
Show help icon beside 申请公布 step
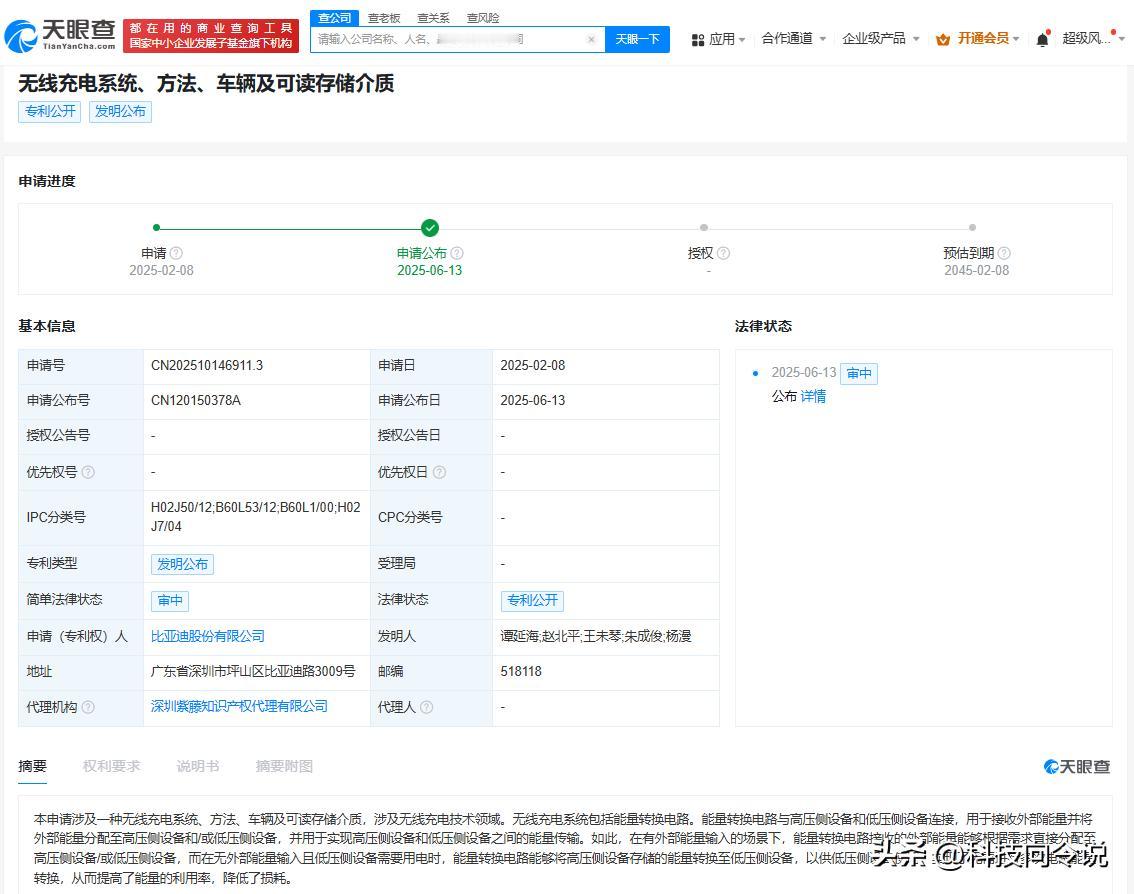pyautogui.click(x=456, y=253)
